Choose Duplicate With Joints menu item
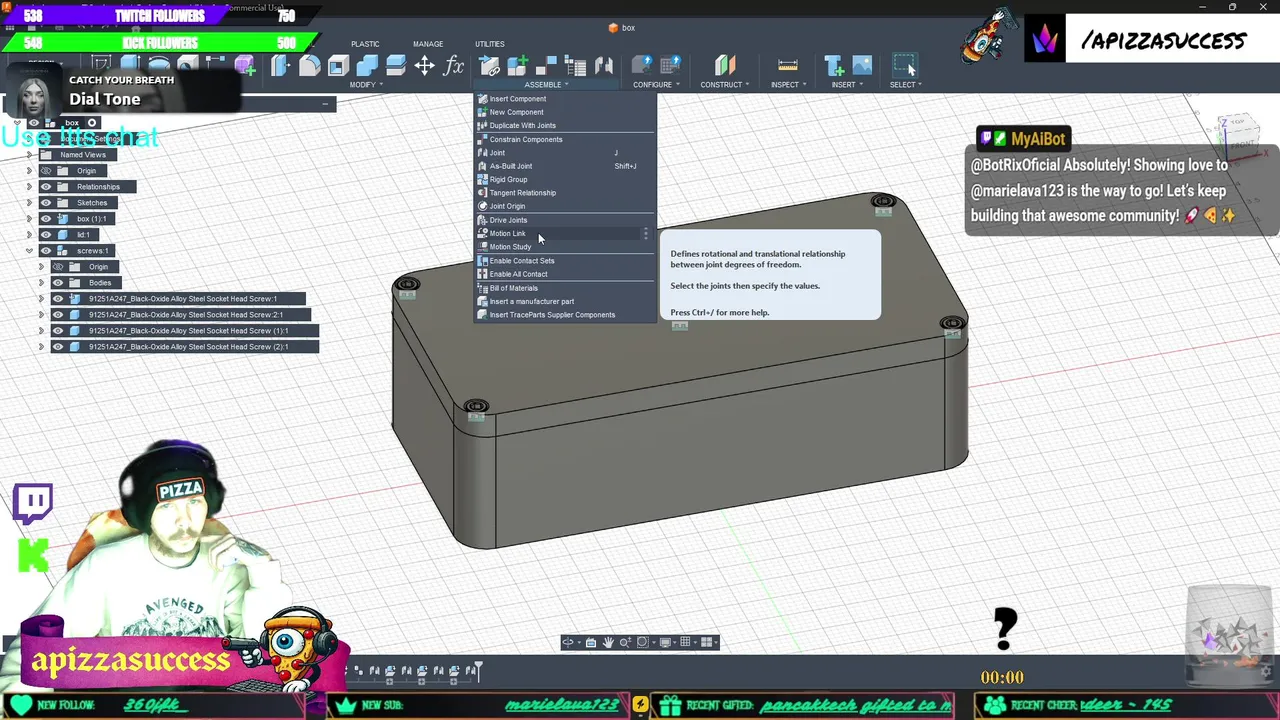The width and height of the screenshot is (1280, 720). pyautogui.click(x=565, y=126)
